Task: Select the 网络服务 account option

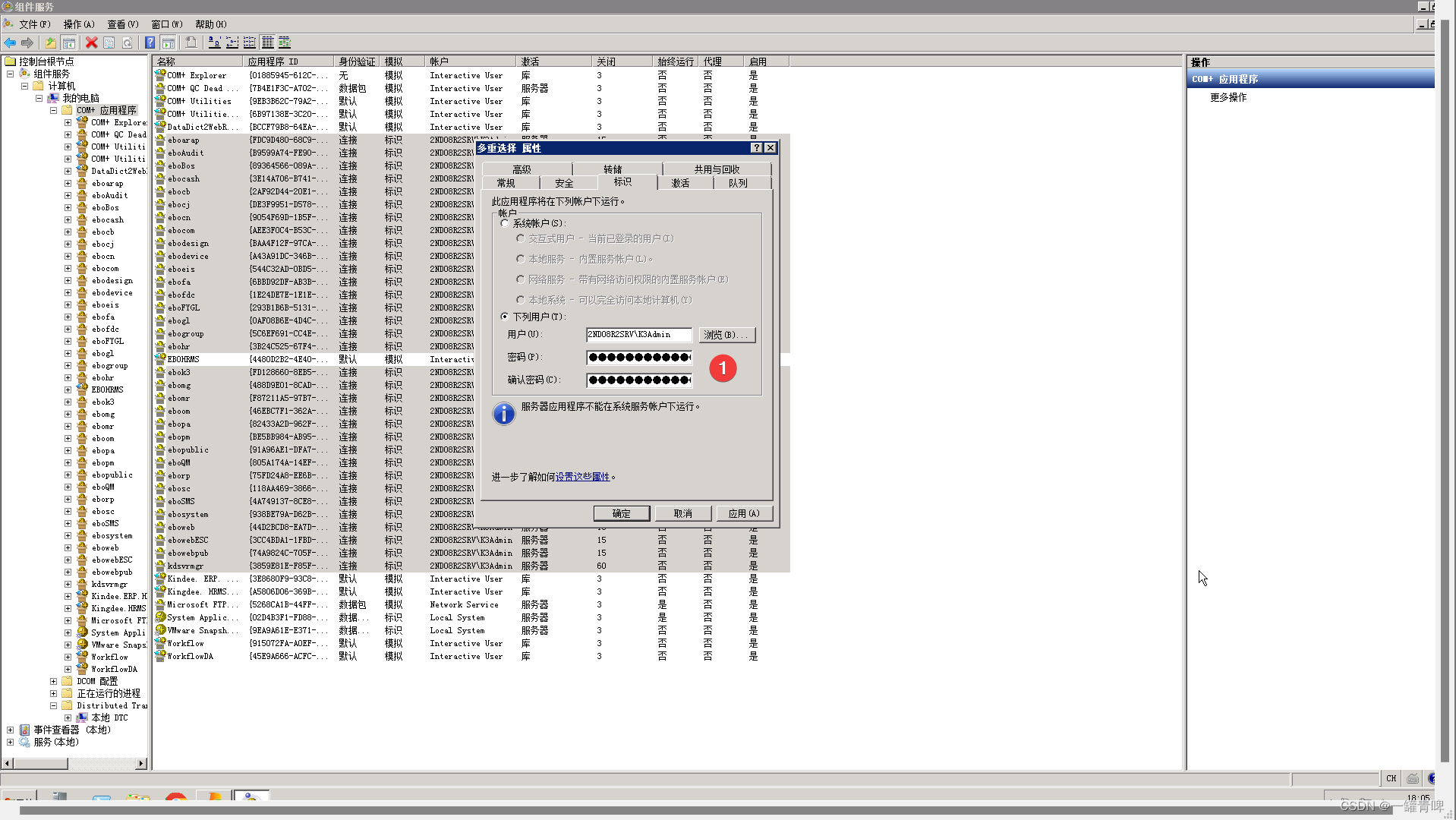Action: (521, 279)
